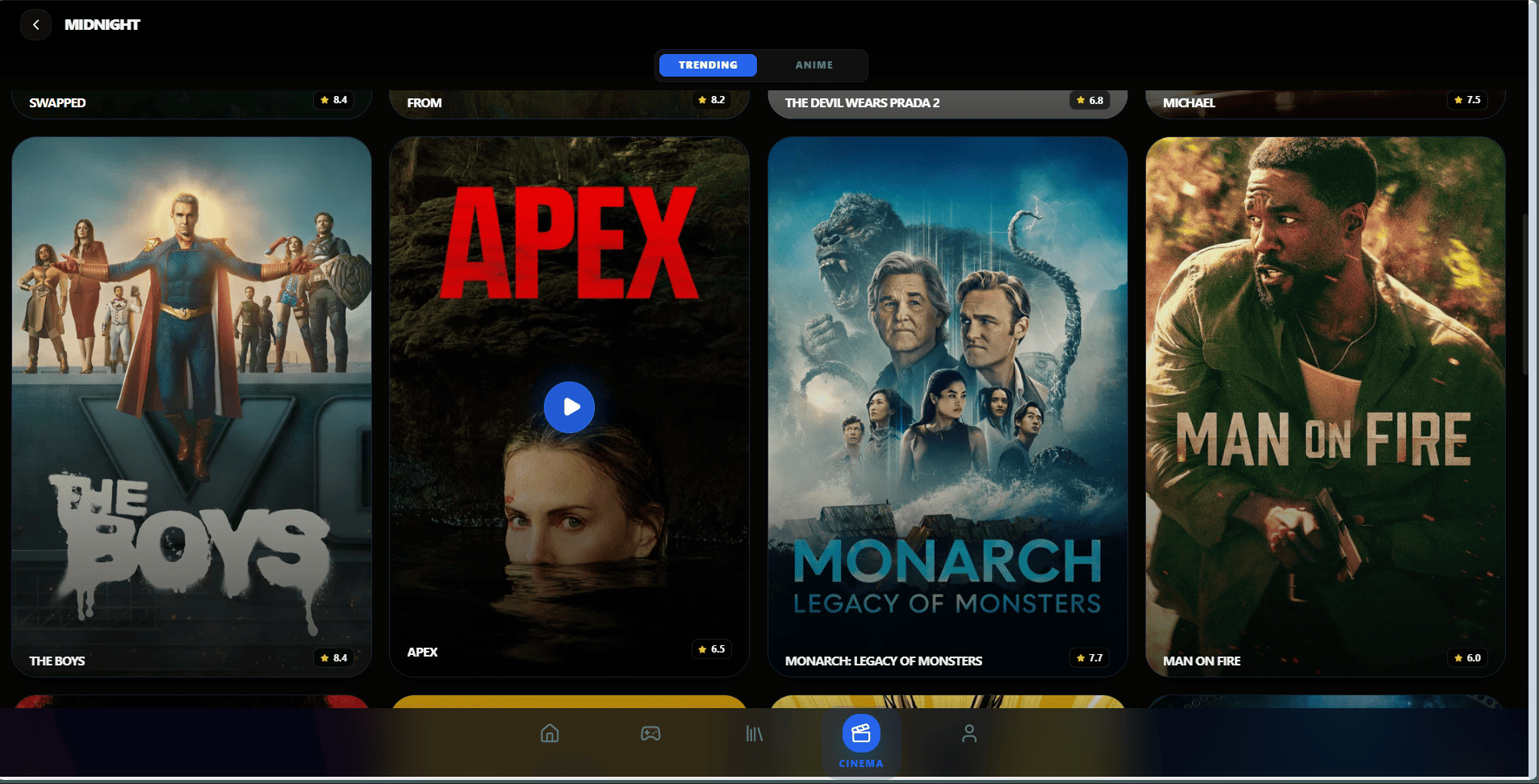Click the 8.4 rating badge on The Boys
This screenshot has height=784, width=1539.
333,658
